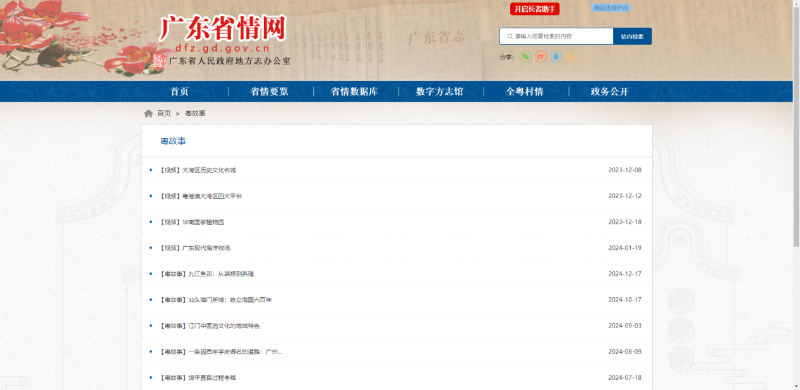Click the 分享 label text

507,57
